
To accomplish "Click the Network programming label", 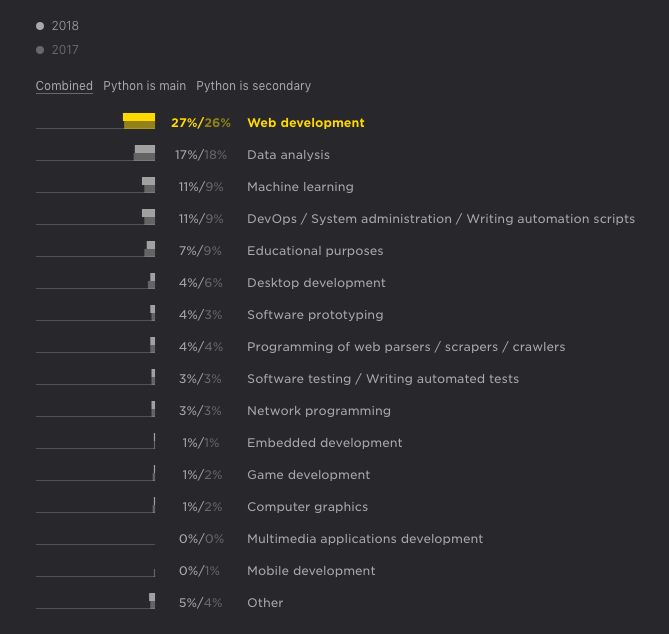I will click(319, 411).
